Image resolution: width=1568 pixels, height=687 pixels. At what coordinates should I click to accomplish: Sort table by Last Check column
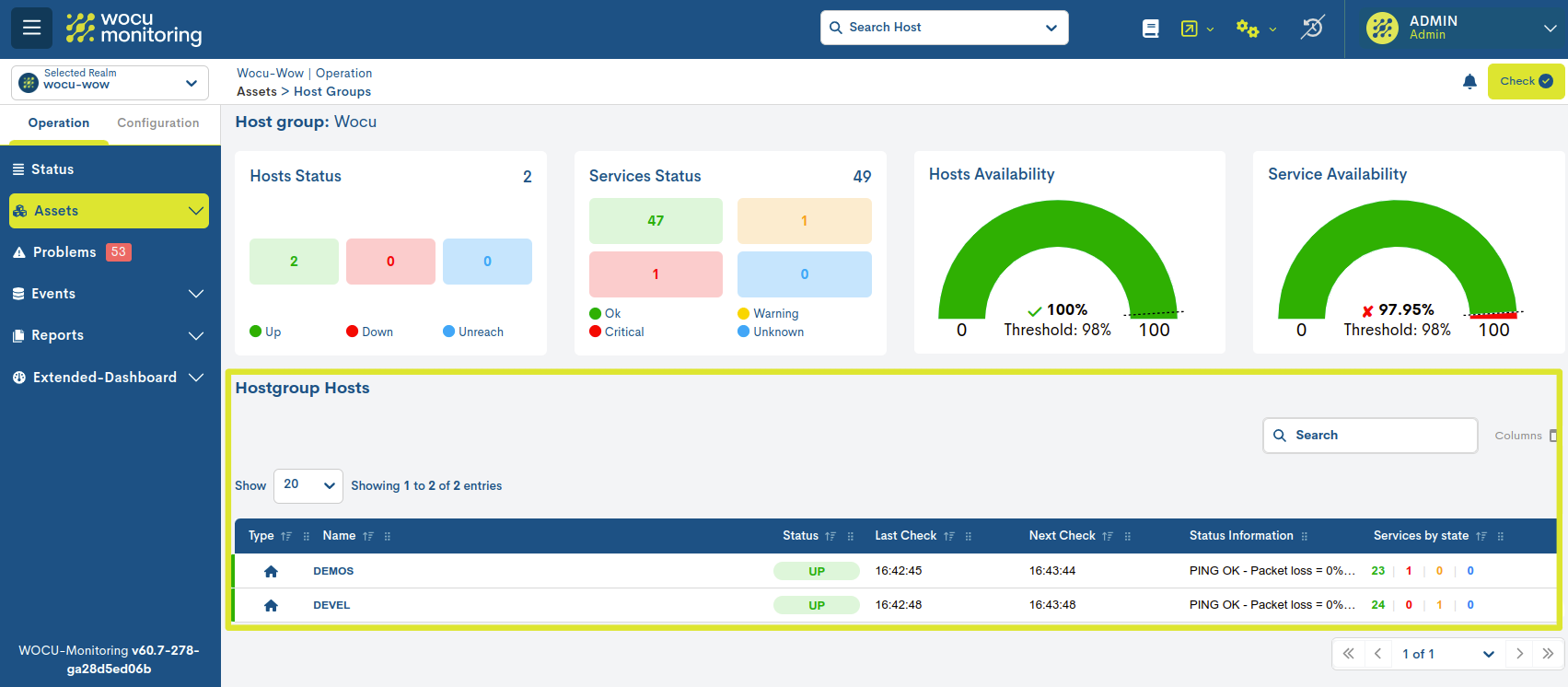(x=948, y=536)
